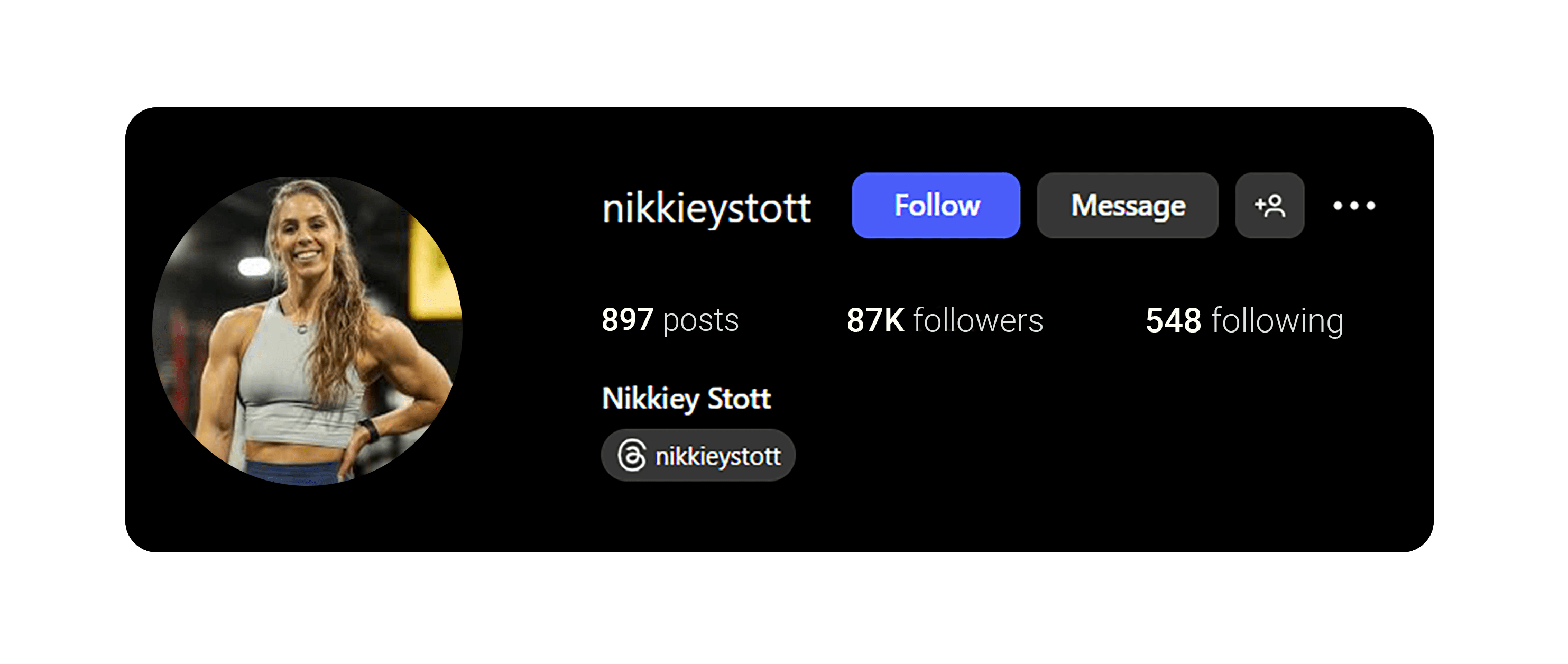
Task: Click the Threads logo icon
Action: point(632,455)
